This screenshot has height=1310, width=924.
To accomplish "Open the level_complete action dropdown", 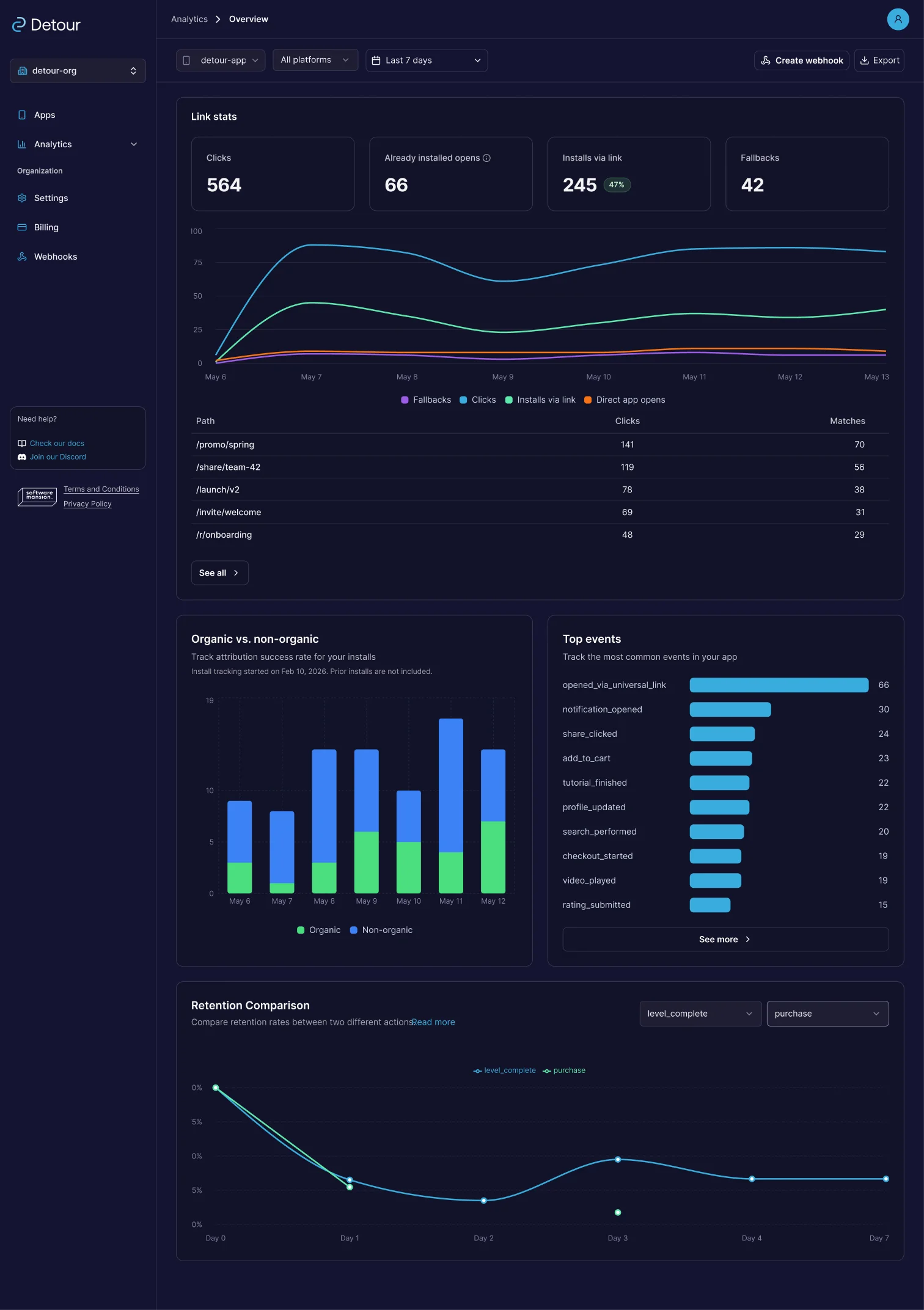I will [700, 1014].
